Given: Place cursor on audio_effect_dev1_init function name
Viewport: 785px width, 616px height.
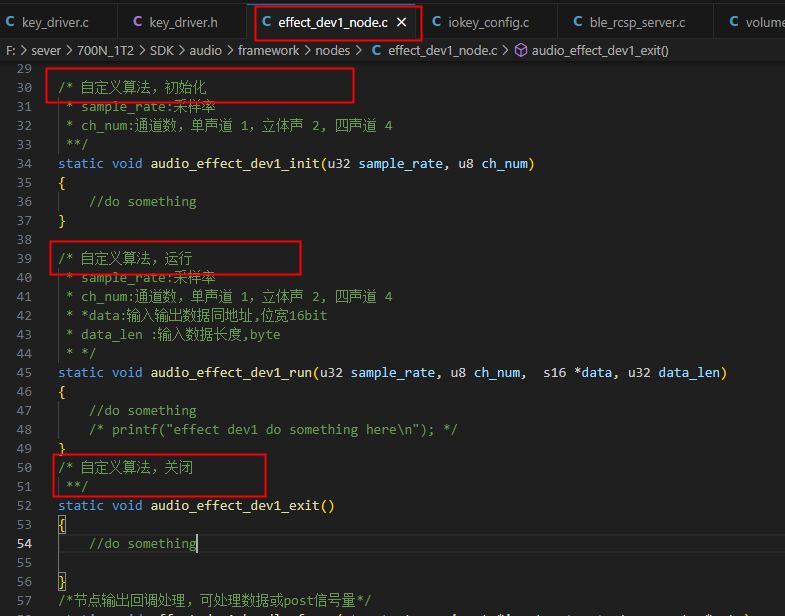Looking at the screenshot, I should [x=235, y=164].
